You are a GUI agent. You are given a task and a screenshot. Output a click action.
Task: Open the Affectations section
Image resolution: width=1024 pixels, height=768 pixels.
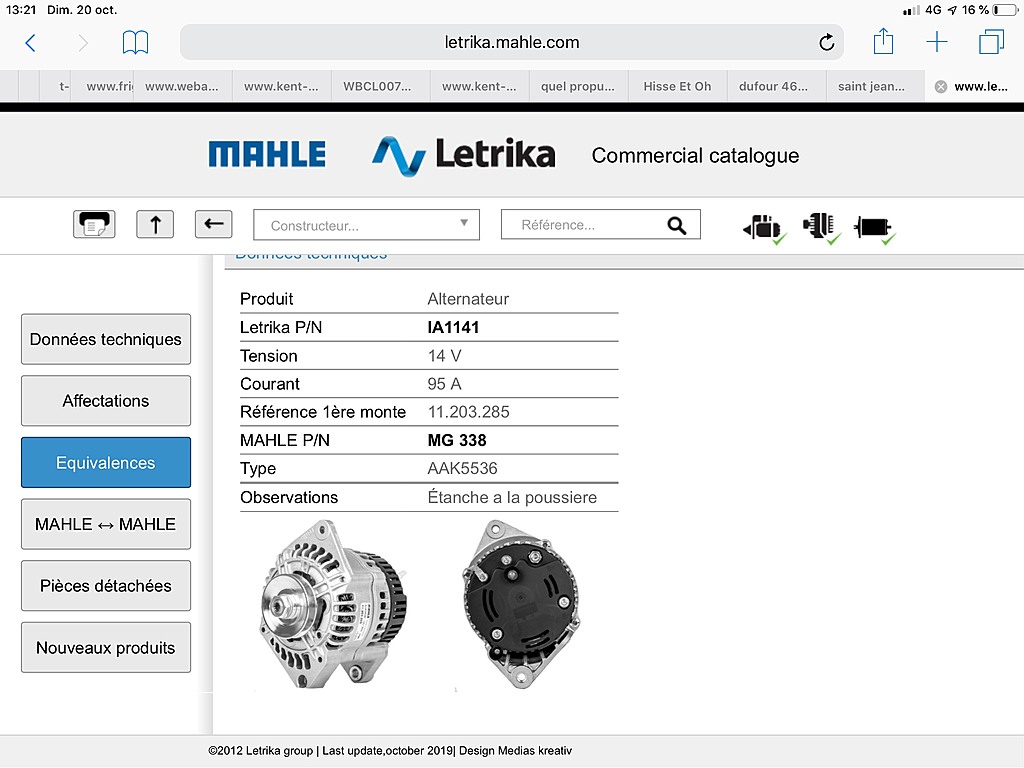tap(106, 401)
